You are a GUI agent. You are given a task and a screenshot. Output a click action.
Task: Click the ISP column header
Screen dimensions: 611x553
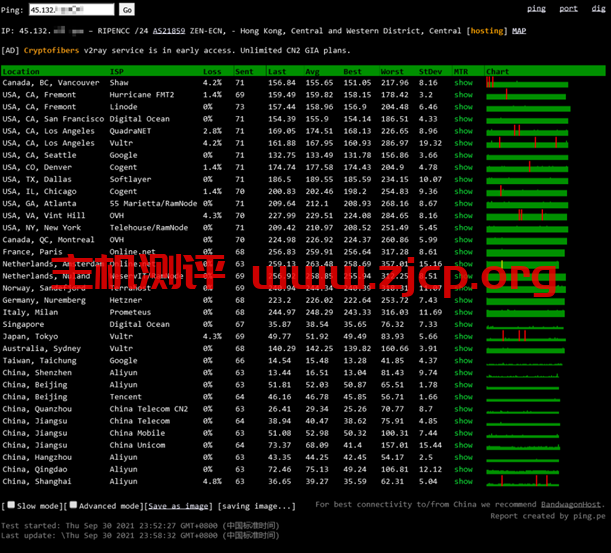pos(117,71)
